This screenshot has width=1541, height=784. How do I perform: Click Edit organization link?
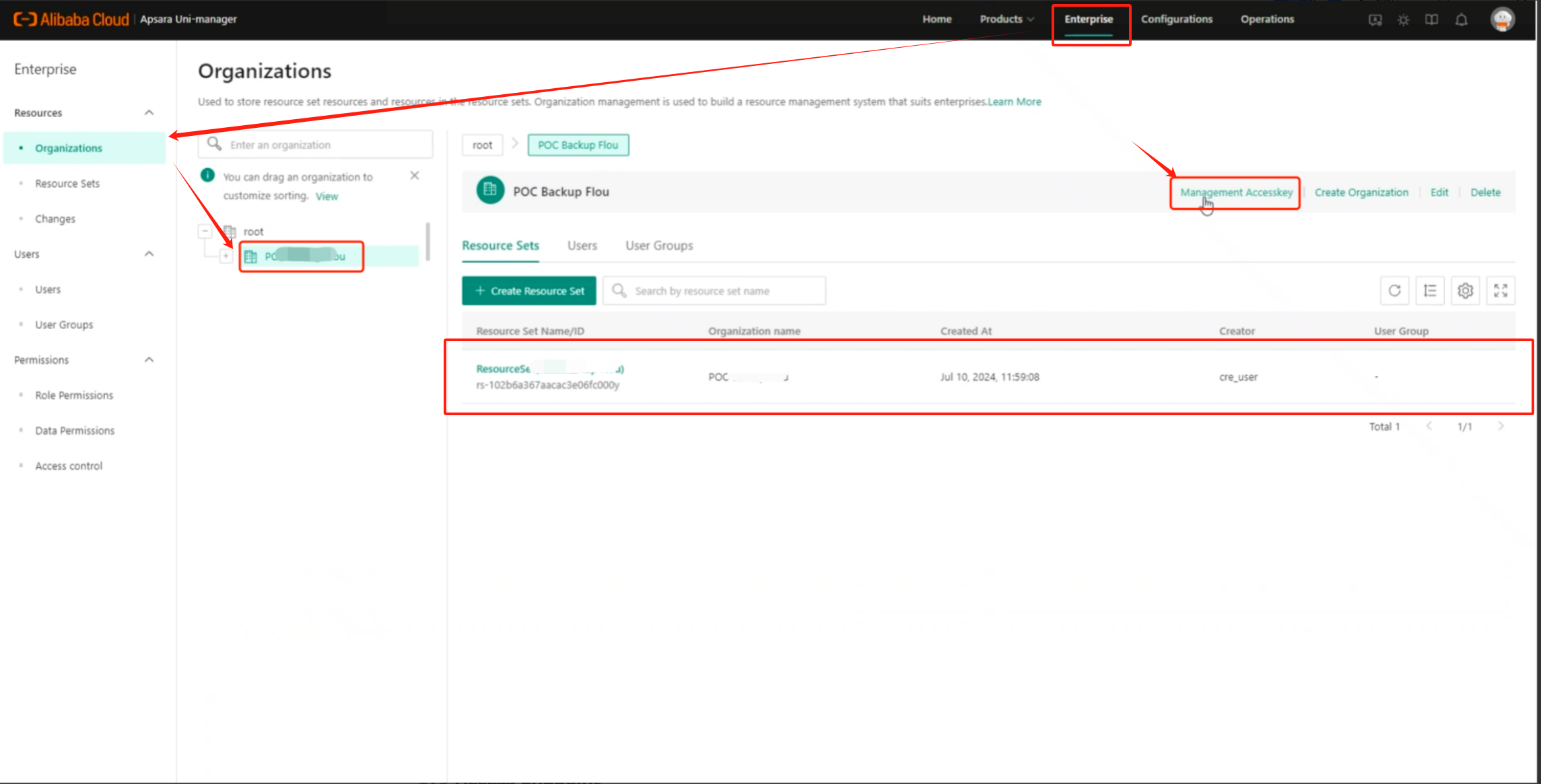point(1439,192)
